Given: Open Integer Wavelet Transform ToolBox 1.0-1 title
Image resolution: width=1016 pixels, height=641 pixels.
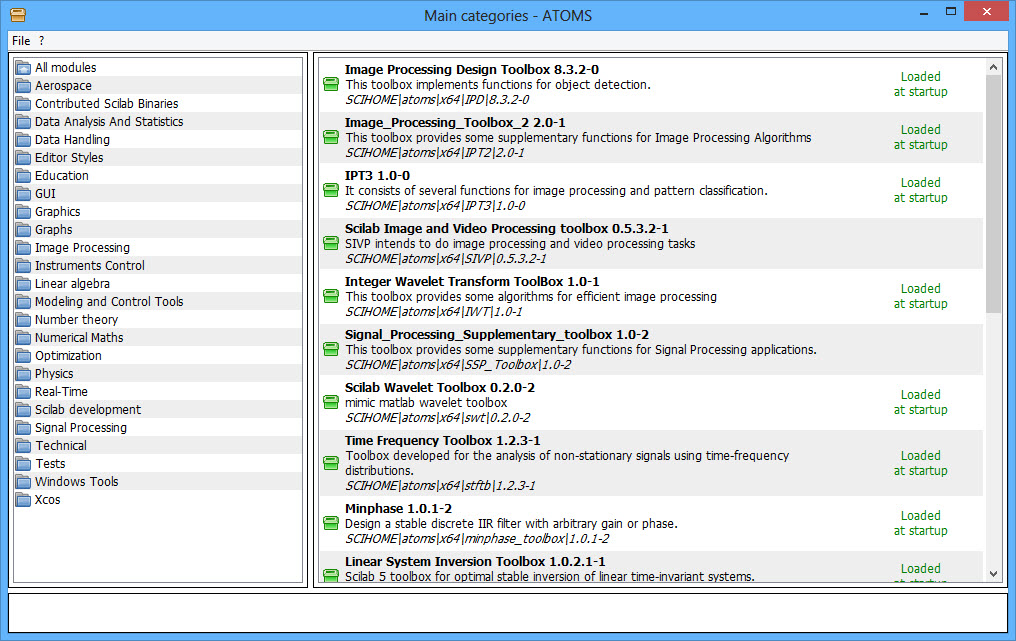Looking at the screenshot, I should [472, 282].
